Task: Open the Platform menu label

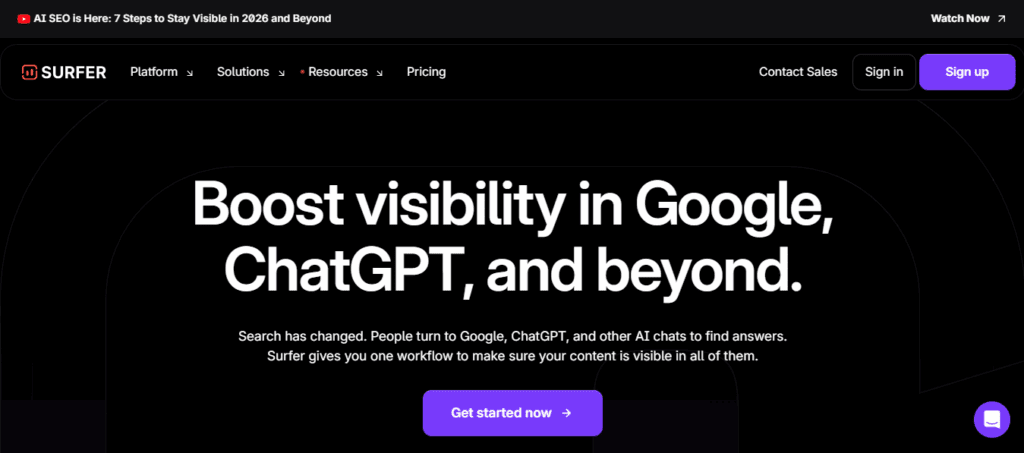Action: pos(154,72)
